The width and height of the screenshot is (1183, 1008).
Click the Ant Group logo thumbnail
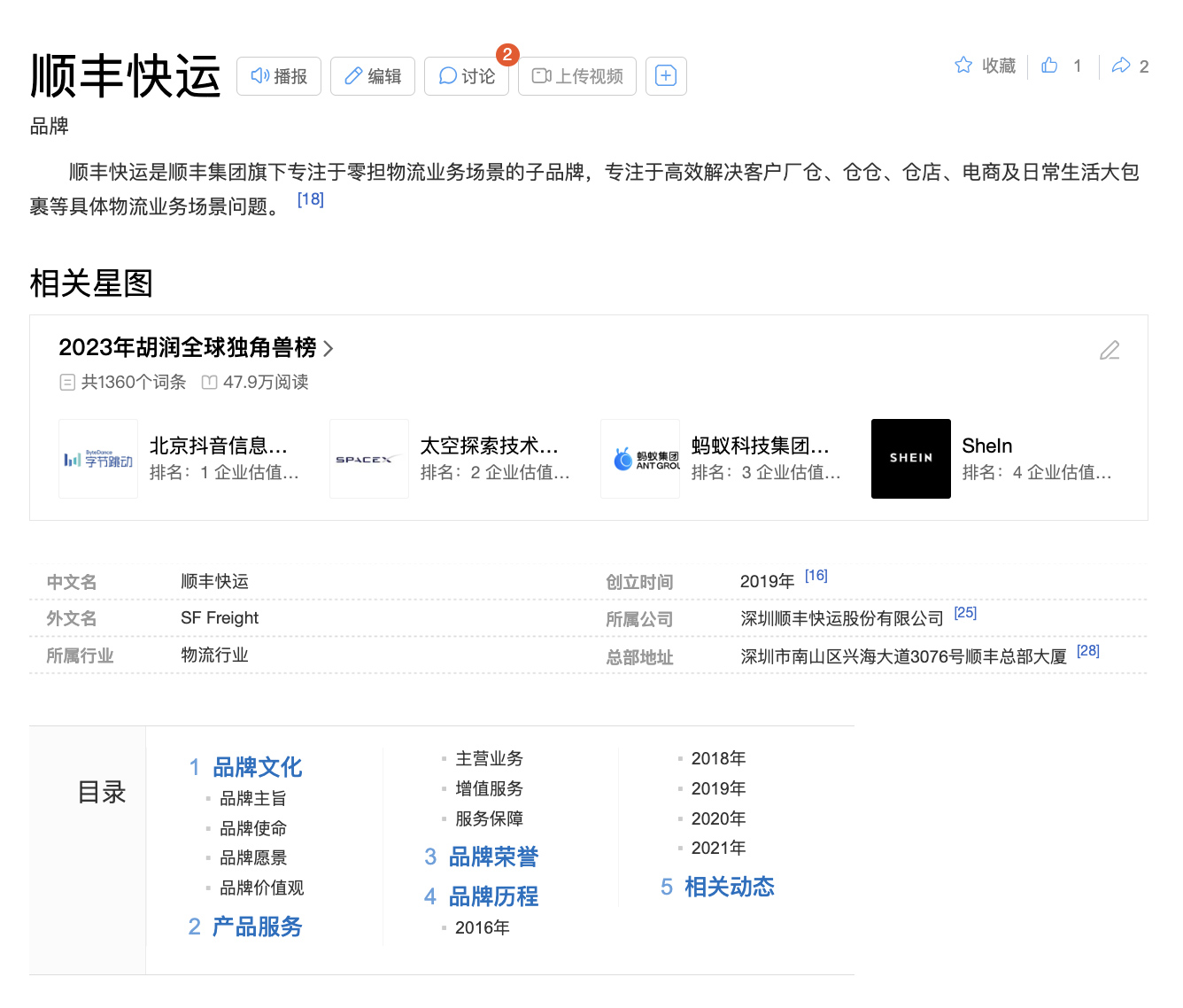click(x=640, y=459)
